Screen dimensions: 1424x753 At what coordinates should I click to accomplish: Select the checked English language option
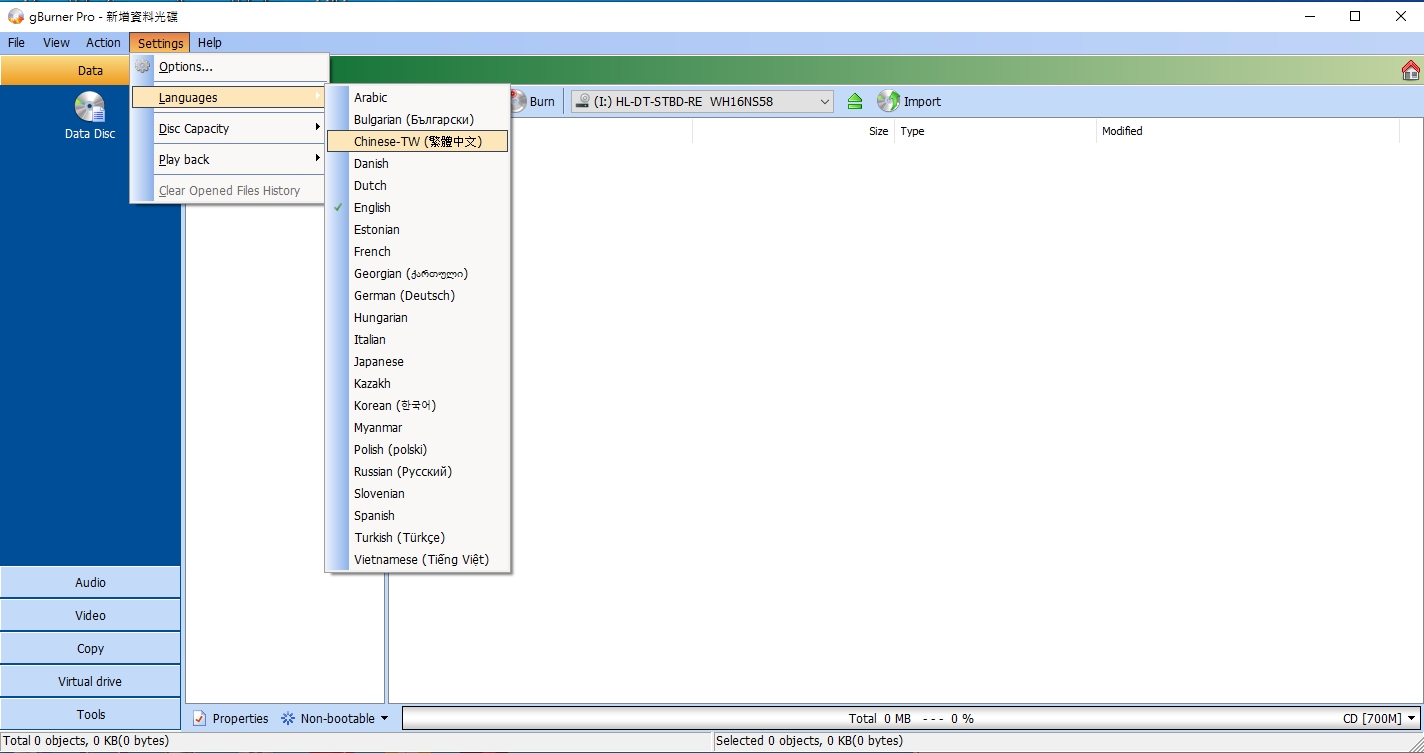pyautogui.click(x=372, y=208)
